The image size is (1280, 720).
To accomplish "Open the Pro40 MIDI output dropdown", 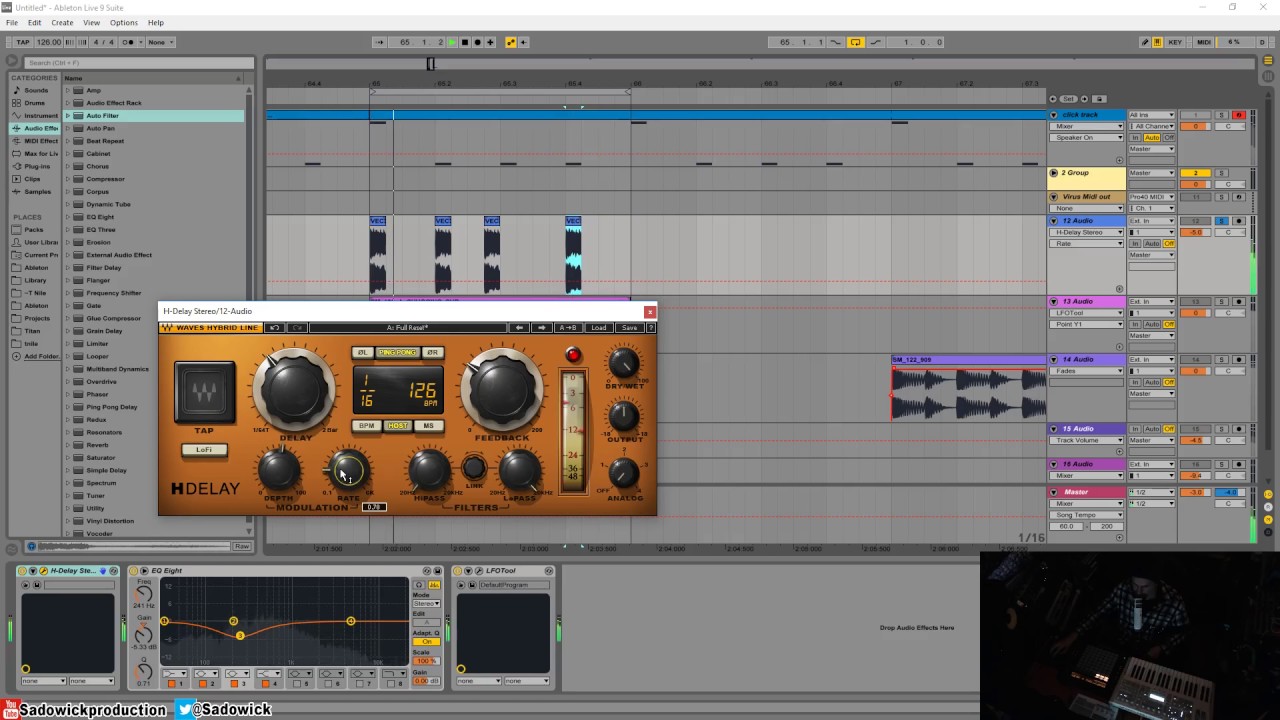I will pos(1152,197).
